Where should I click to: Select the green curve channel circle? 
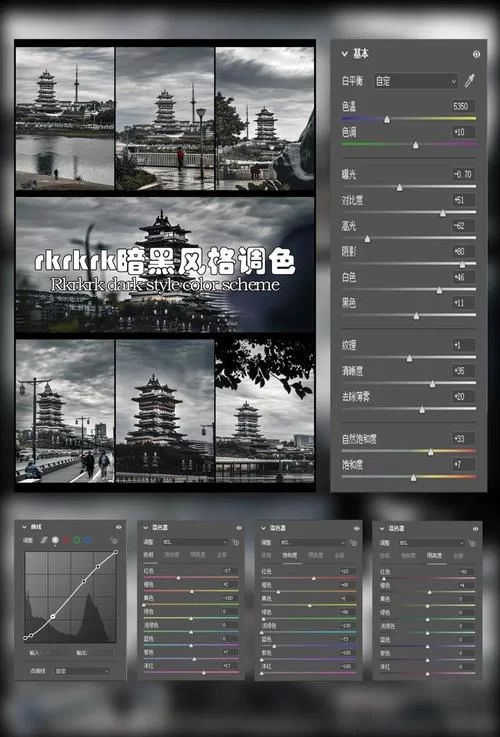pyautogui.click(x=77, y=541)
